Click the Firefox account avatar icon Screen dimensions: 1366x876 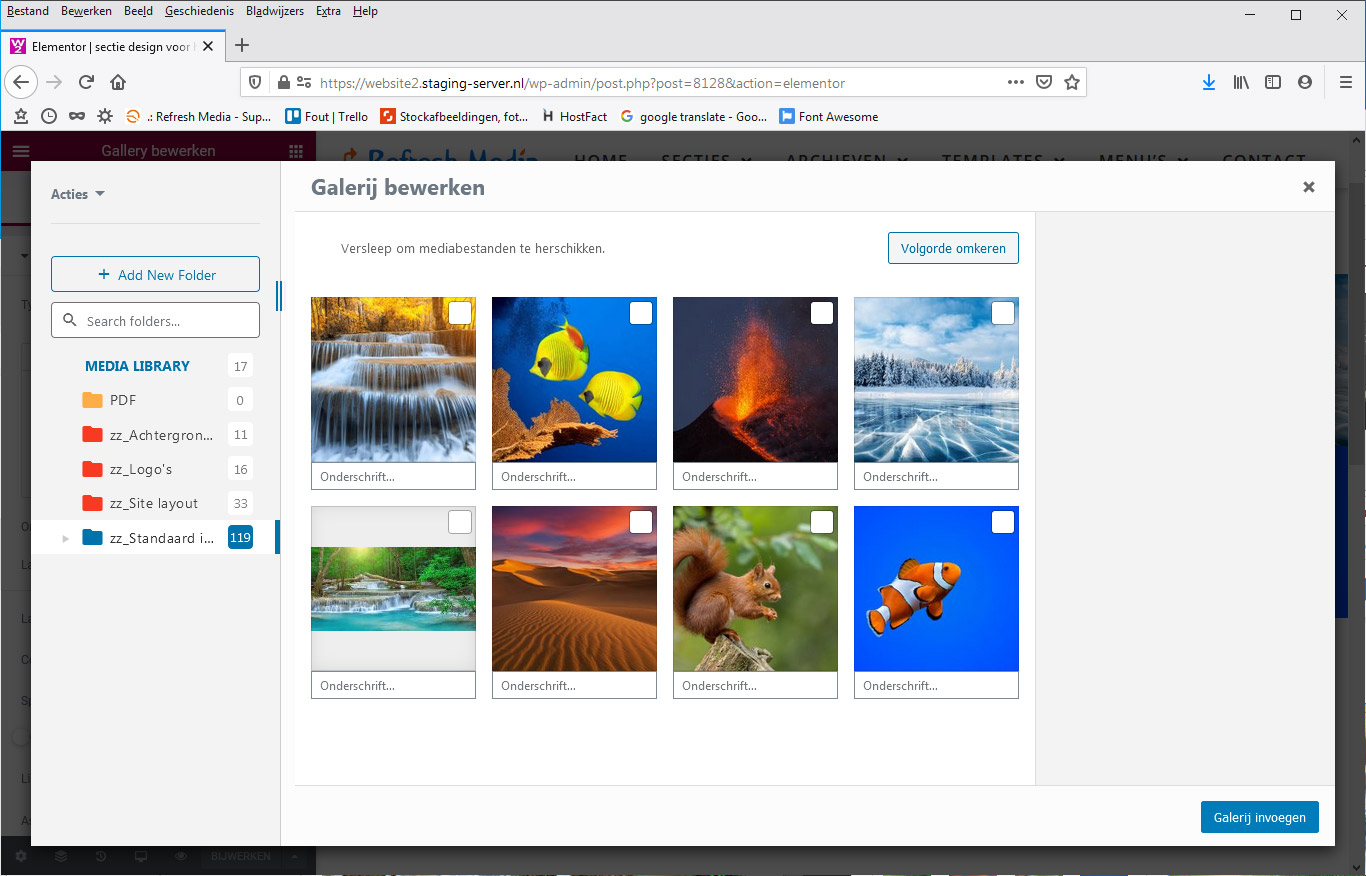1304,82
